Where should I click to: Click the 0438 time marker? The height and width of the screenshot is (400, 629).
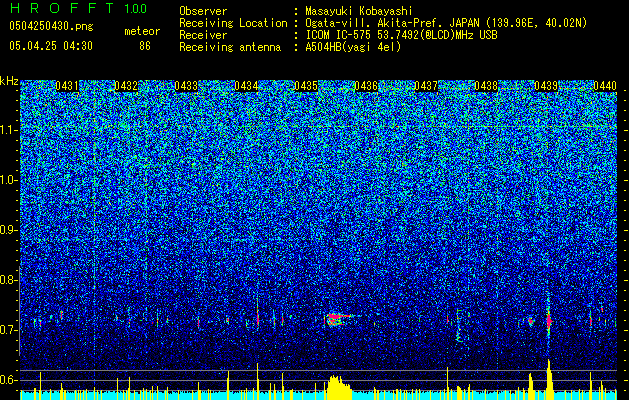486,86
